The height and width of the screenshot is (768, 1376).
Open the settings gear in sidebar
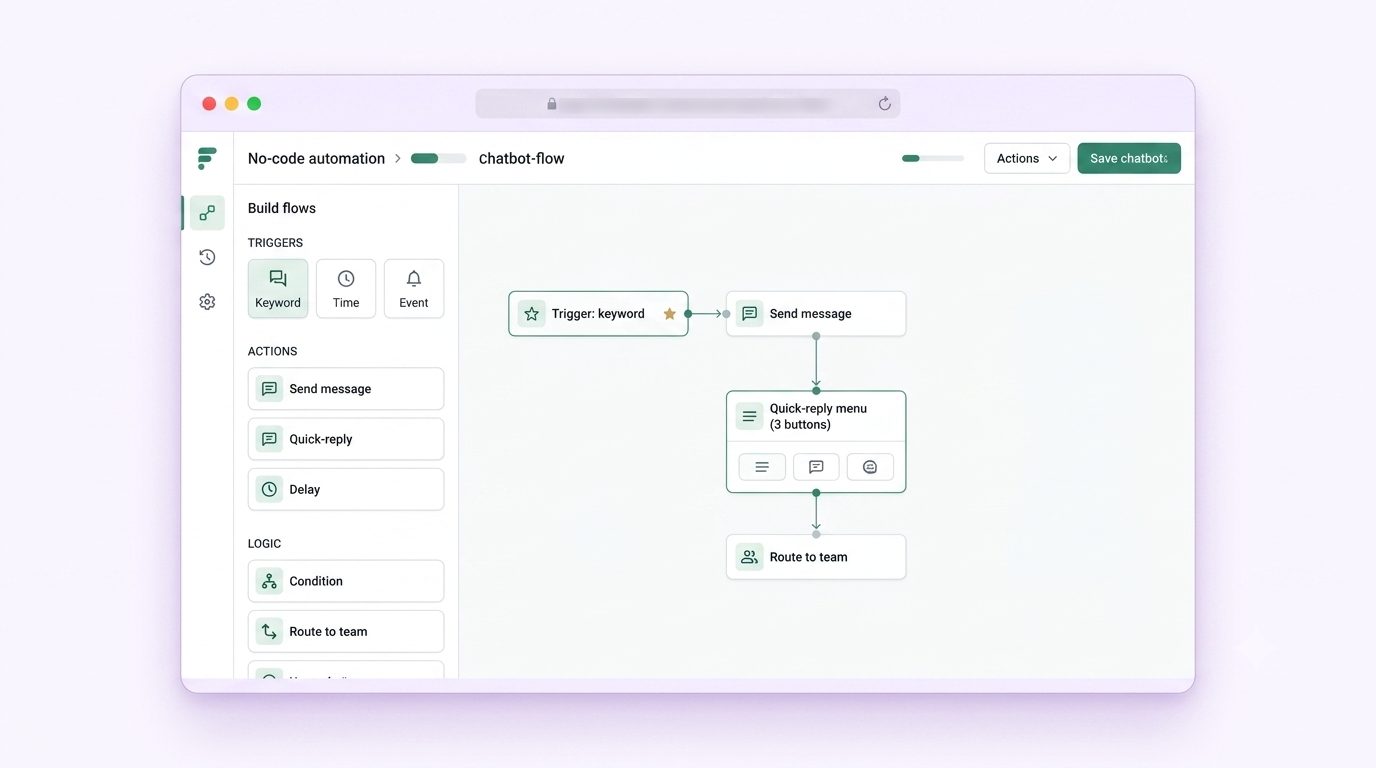[207, 302]
